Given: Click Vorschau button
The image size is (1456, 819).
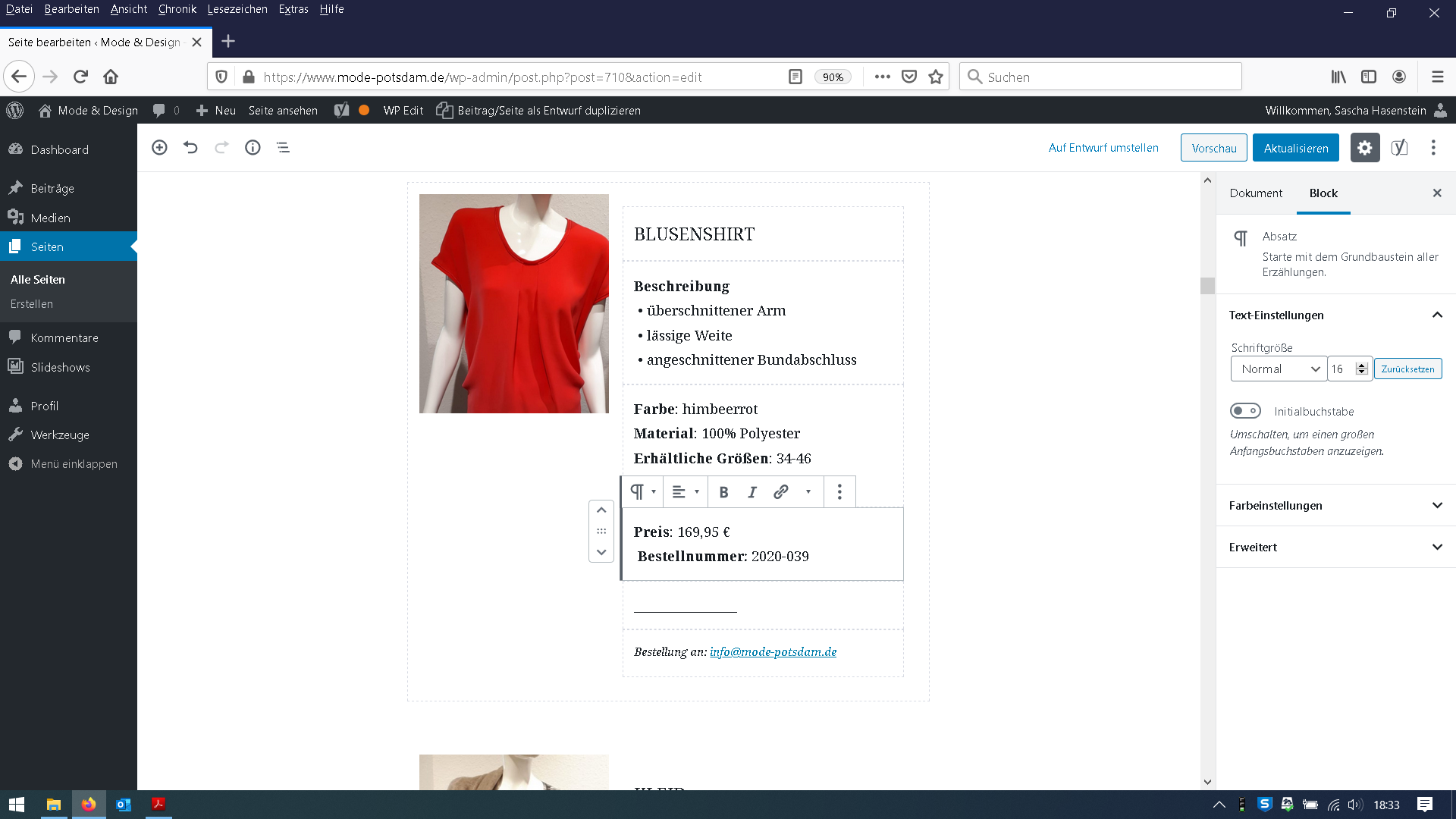Looking at the screenshot, I should point(1213,148).
